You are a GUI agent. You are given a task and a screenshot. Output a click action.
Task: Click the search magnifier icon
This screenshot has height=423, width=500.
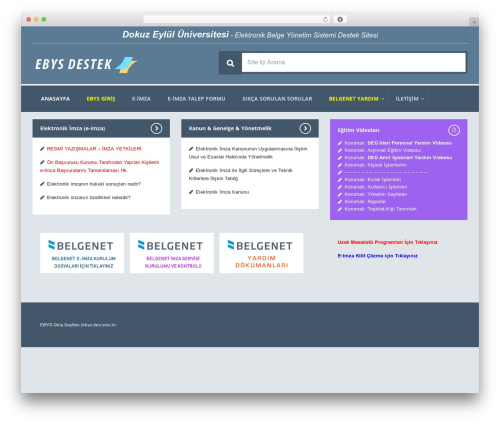pos(230,63)
